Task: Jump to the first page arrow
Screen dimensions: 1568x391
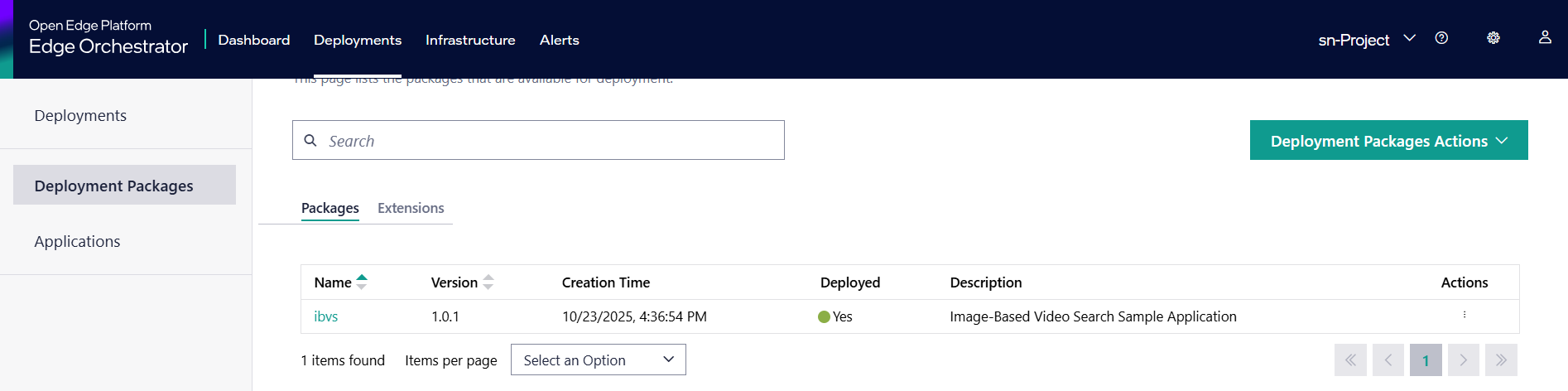Action: click(x=1350, y=360)
